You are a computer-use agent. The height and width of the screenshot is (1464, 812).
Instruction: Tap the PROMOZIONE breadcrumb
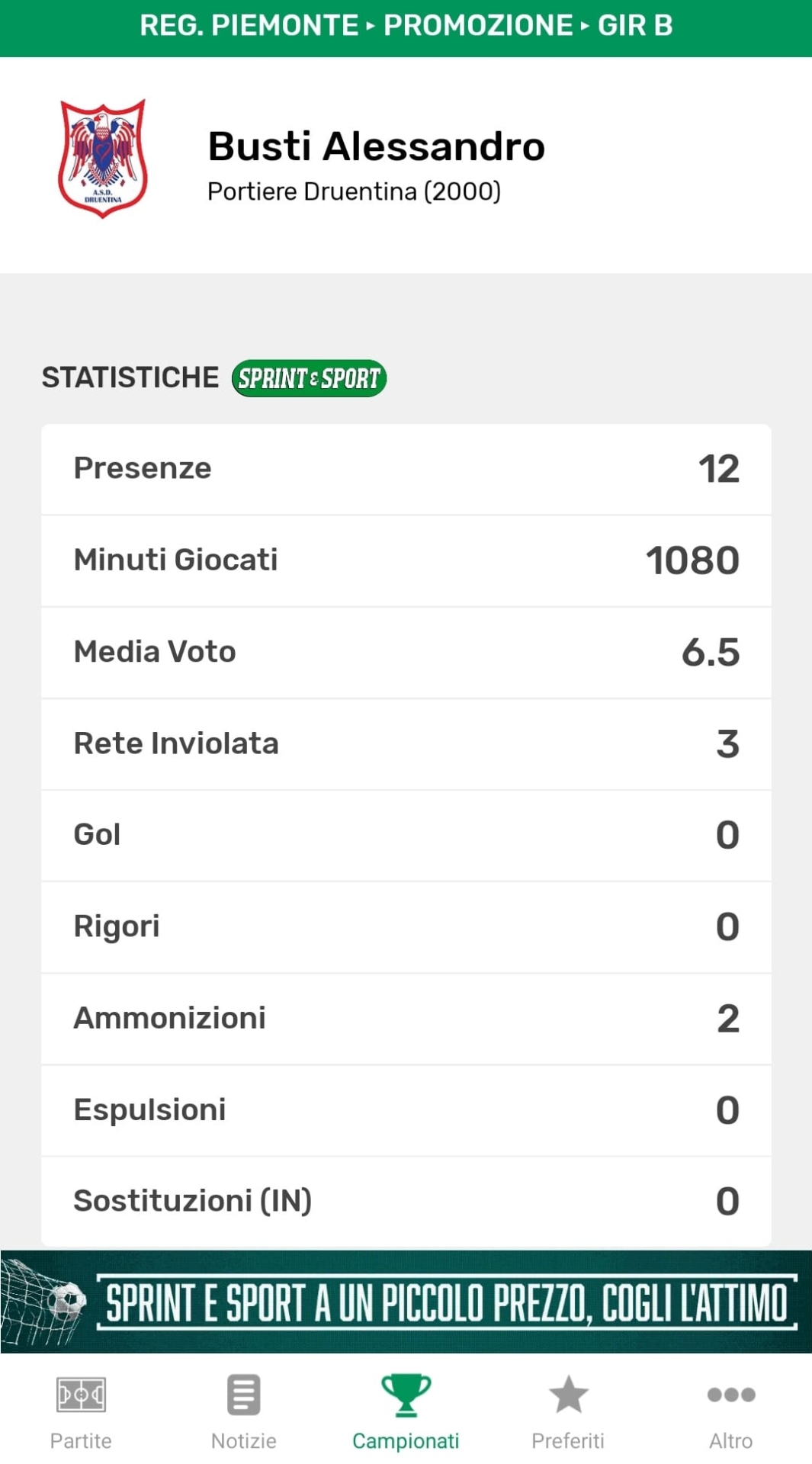(x=478, y=26)
